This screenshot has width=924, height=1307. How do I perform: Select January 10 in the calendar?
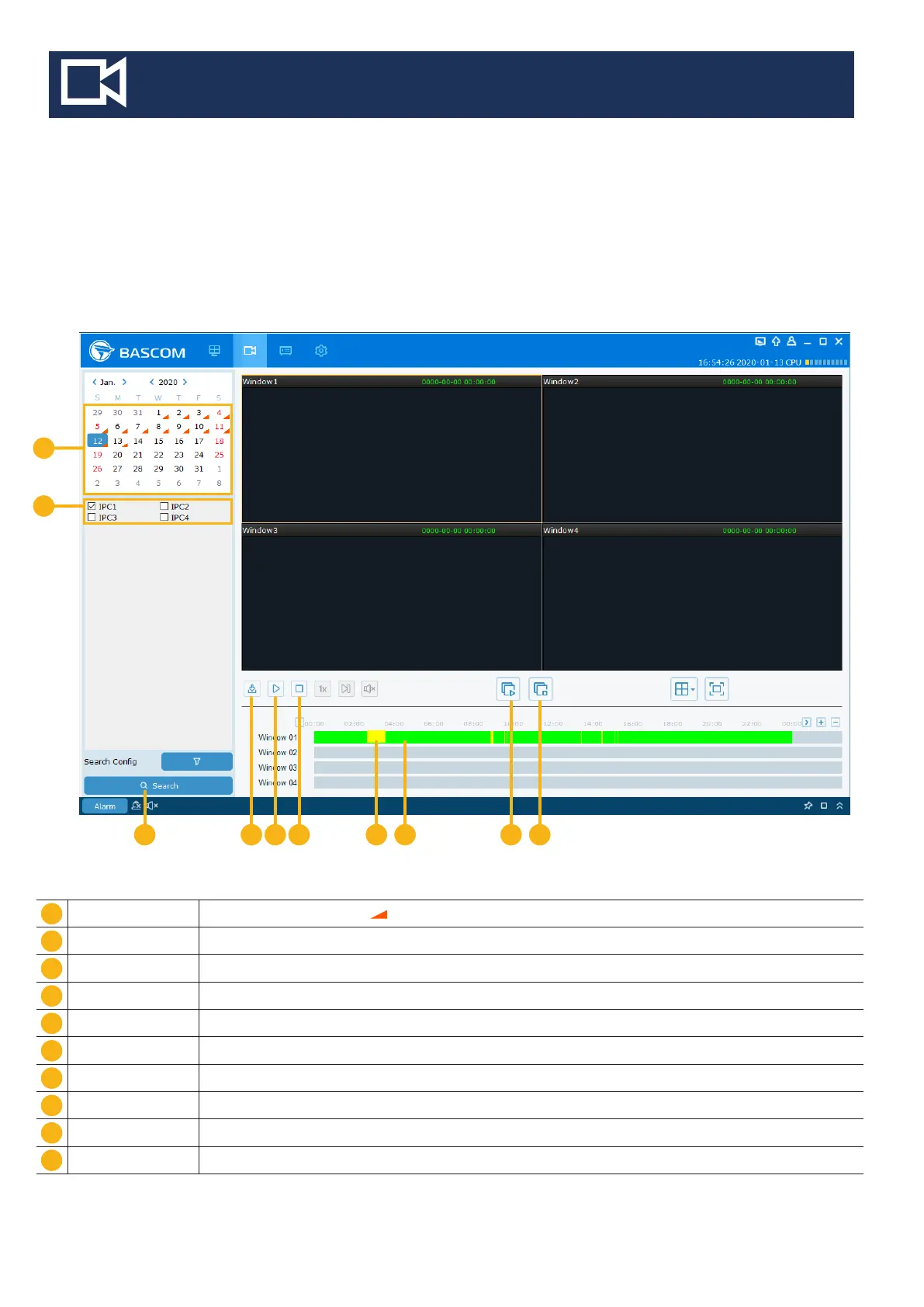[199, 427]
